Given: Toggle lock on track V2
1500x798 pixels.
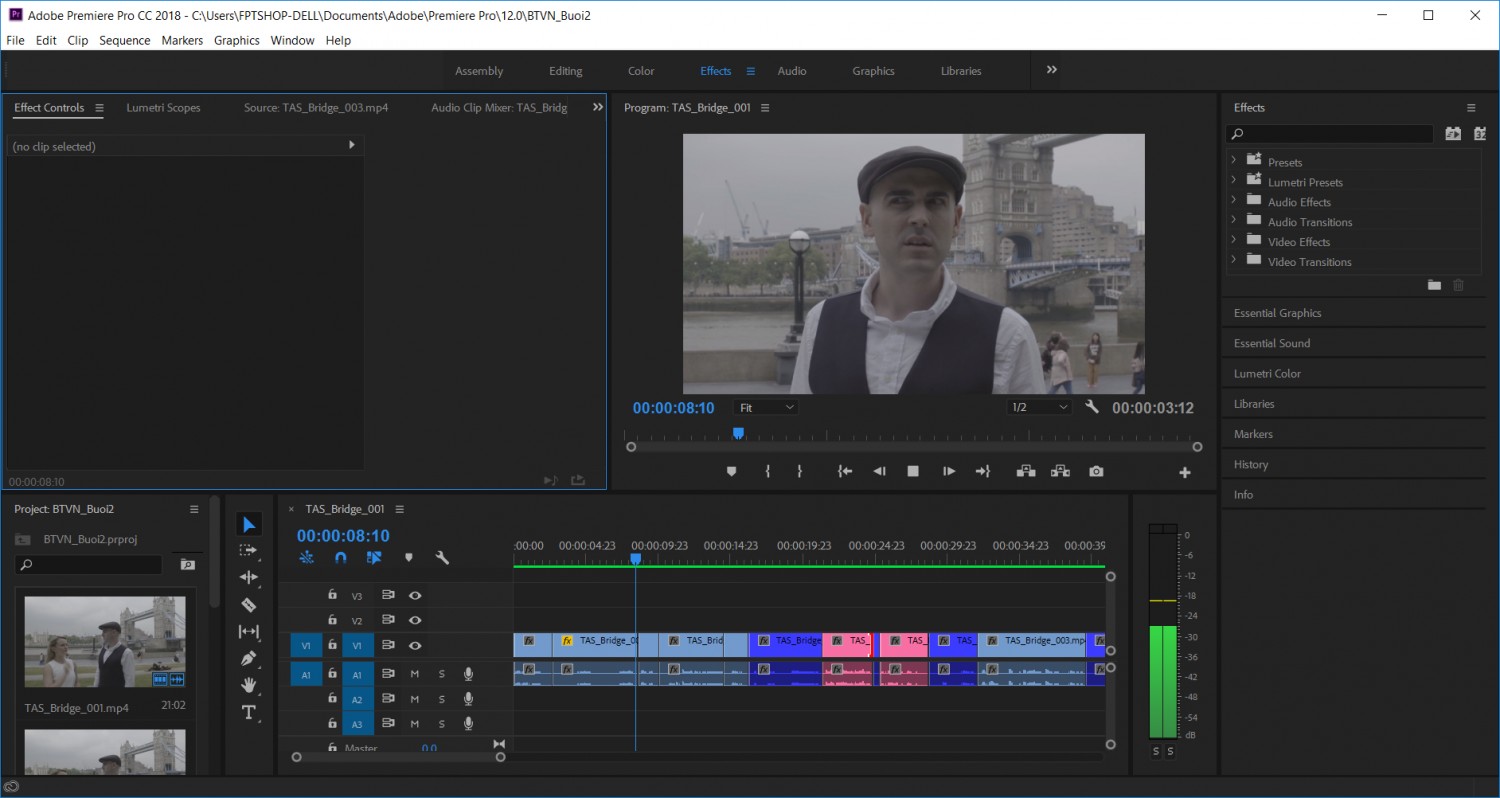Looking at the screenshot, I should click(332, 620).
